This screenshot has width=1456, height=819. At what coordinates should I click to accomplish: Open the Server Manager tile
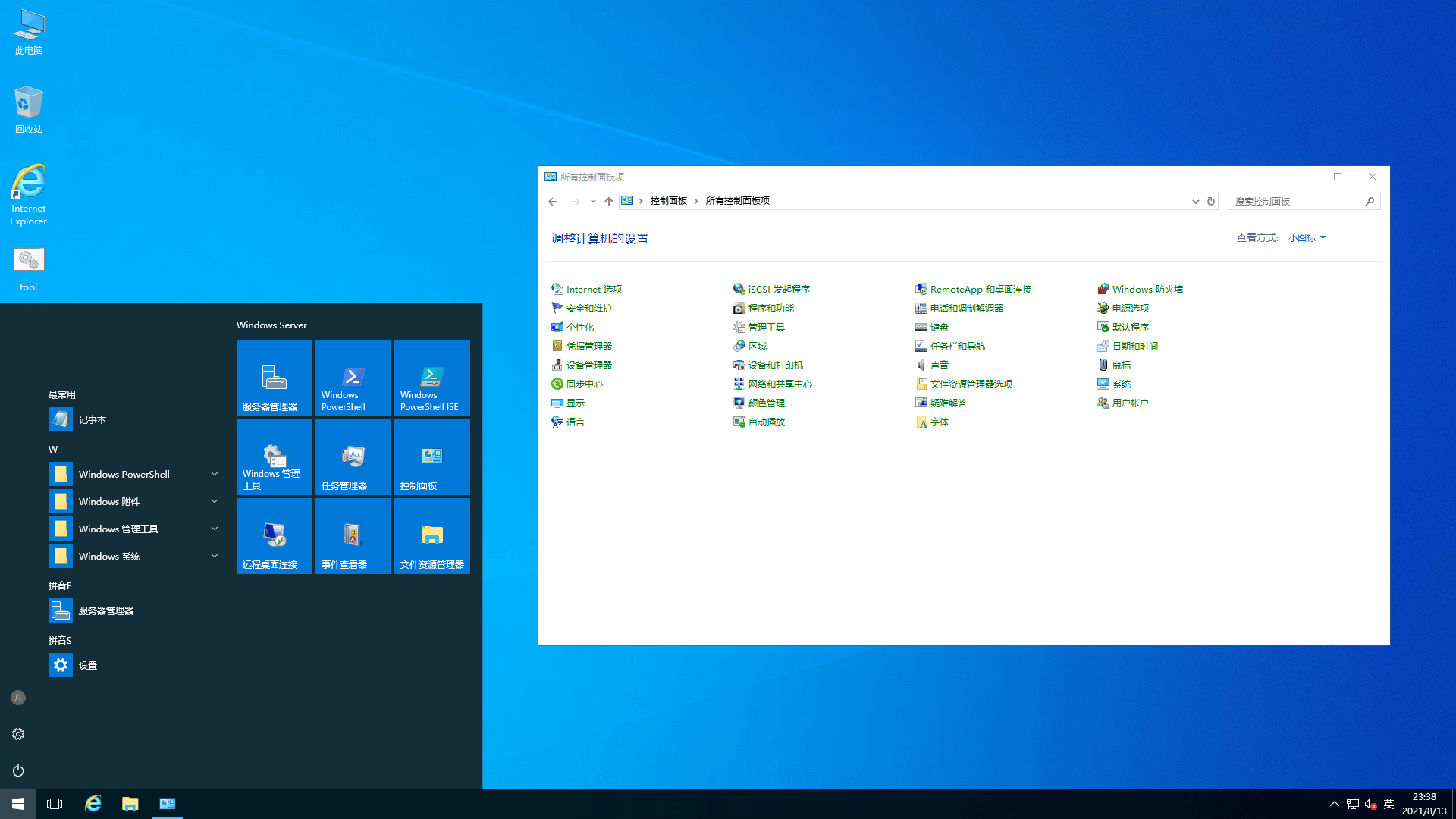tap(274, 378)
